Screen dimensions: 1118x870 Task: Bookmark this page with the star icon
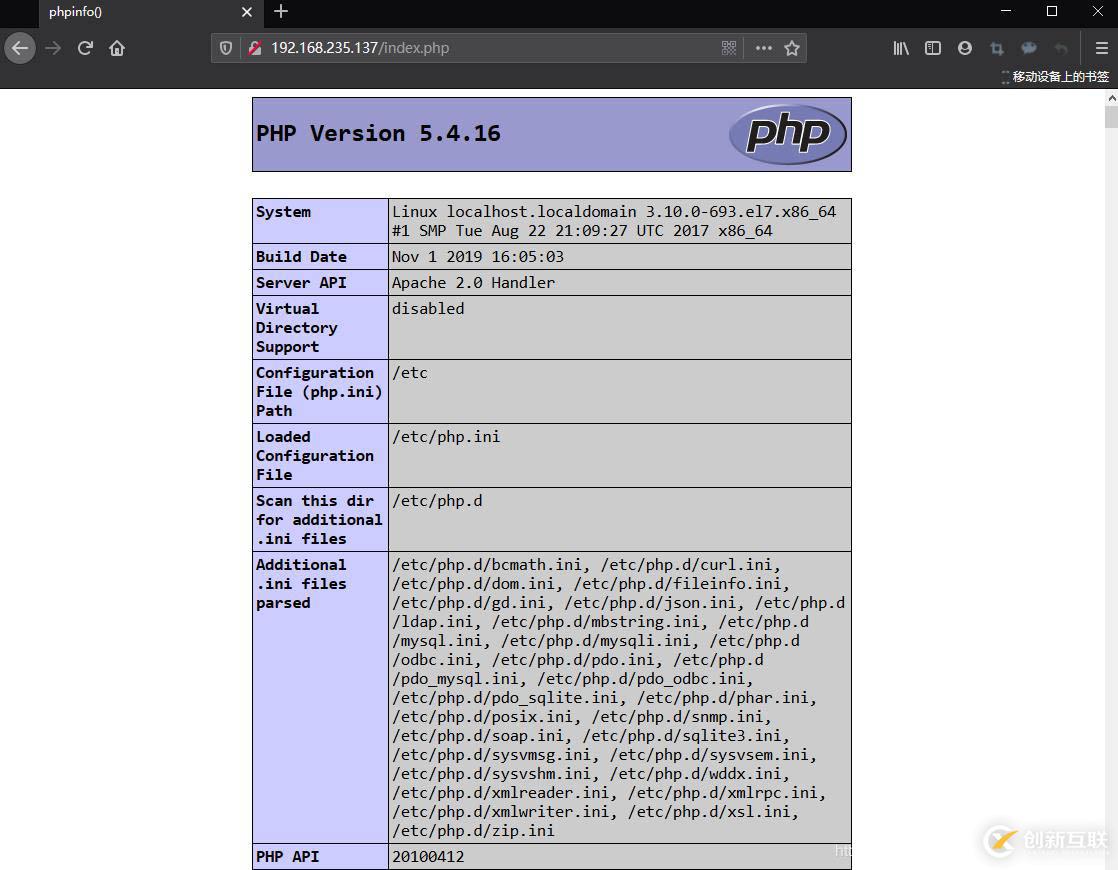791,48
